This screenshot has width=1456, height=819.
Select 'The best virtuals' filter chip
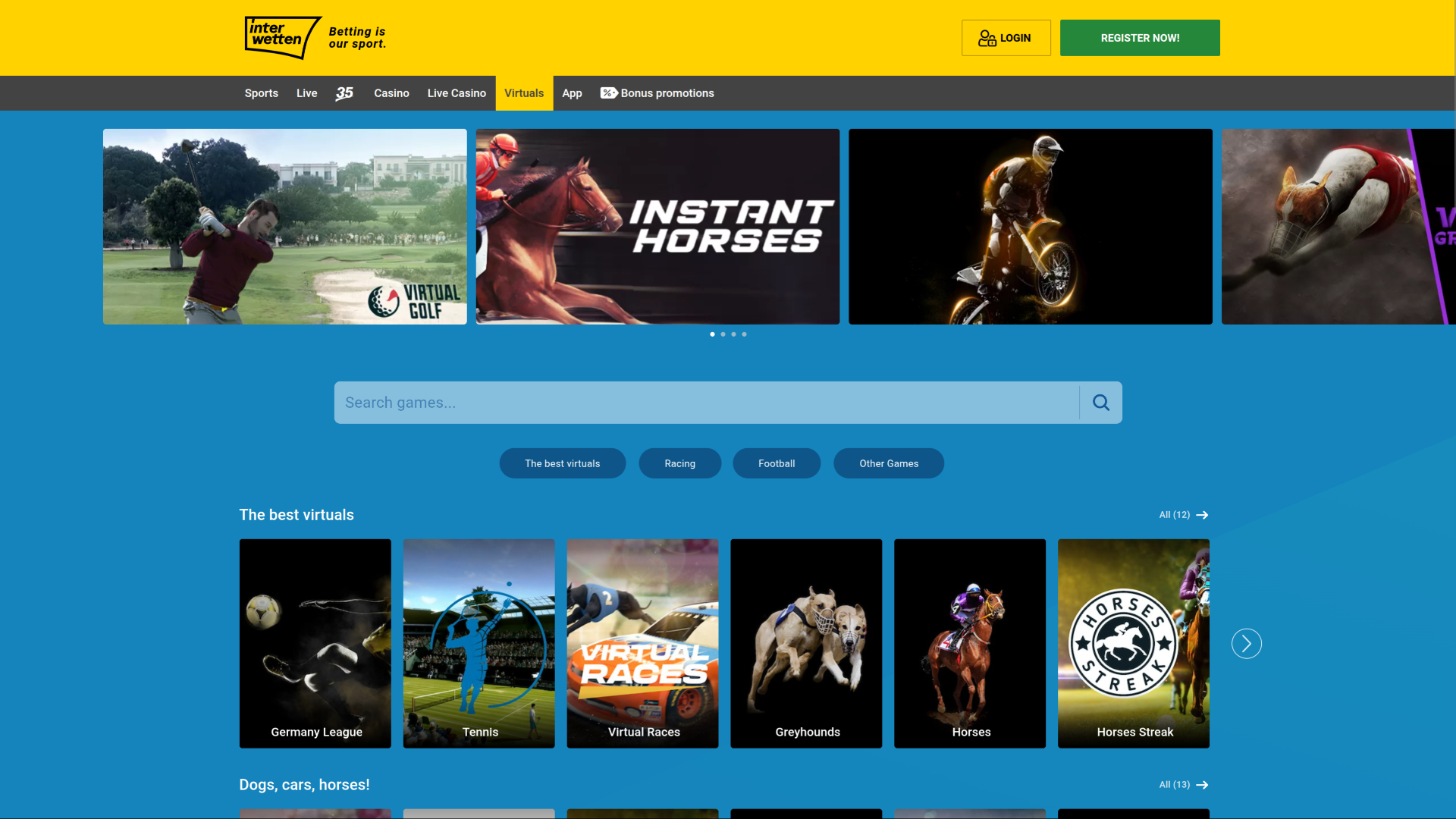click(x=562, y=463)
